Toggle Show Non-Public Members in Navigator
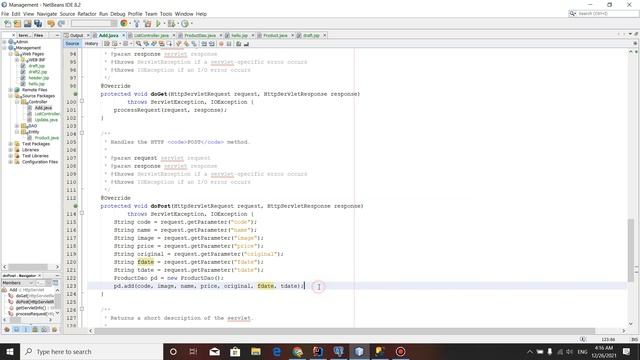Viewport: 640px width, 360px height. coord(35,329)
